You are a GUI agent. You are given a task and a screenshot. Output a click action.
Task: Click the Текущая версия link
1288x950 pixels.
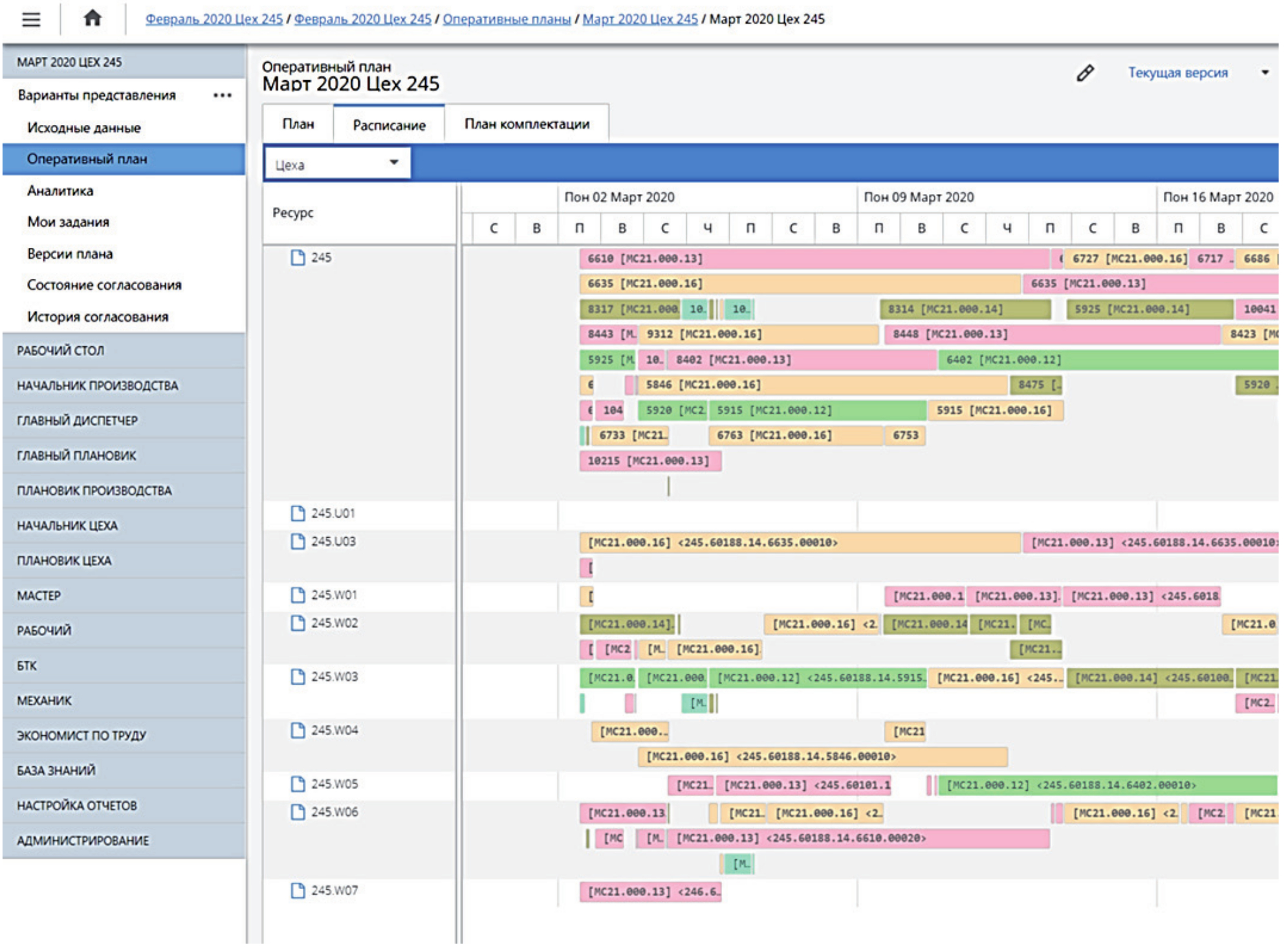point(1177,72)
